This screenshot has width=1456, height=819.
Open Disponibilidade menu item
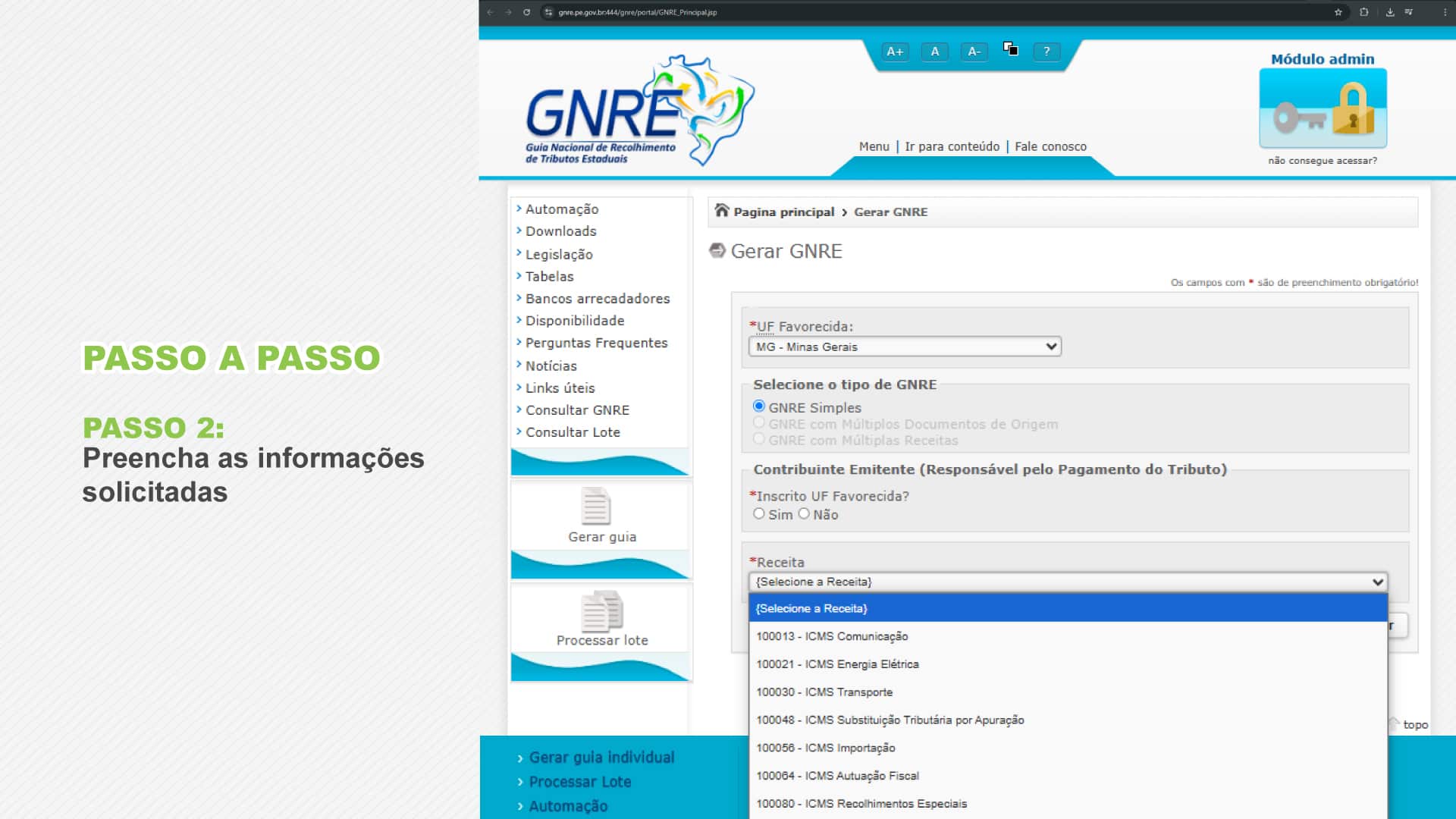click(575, 321)
